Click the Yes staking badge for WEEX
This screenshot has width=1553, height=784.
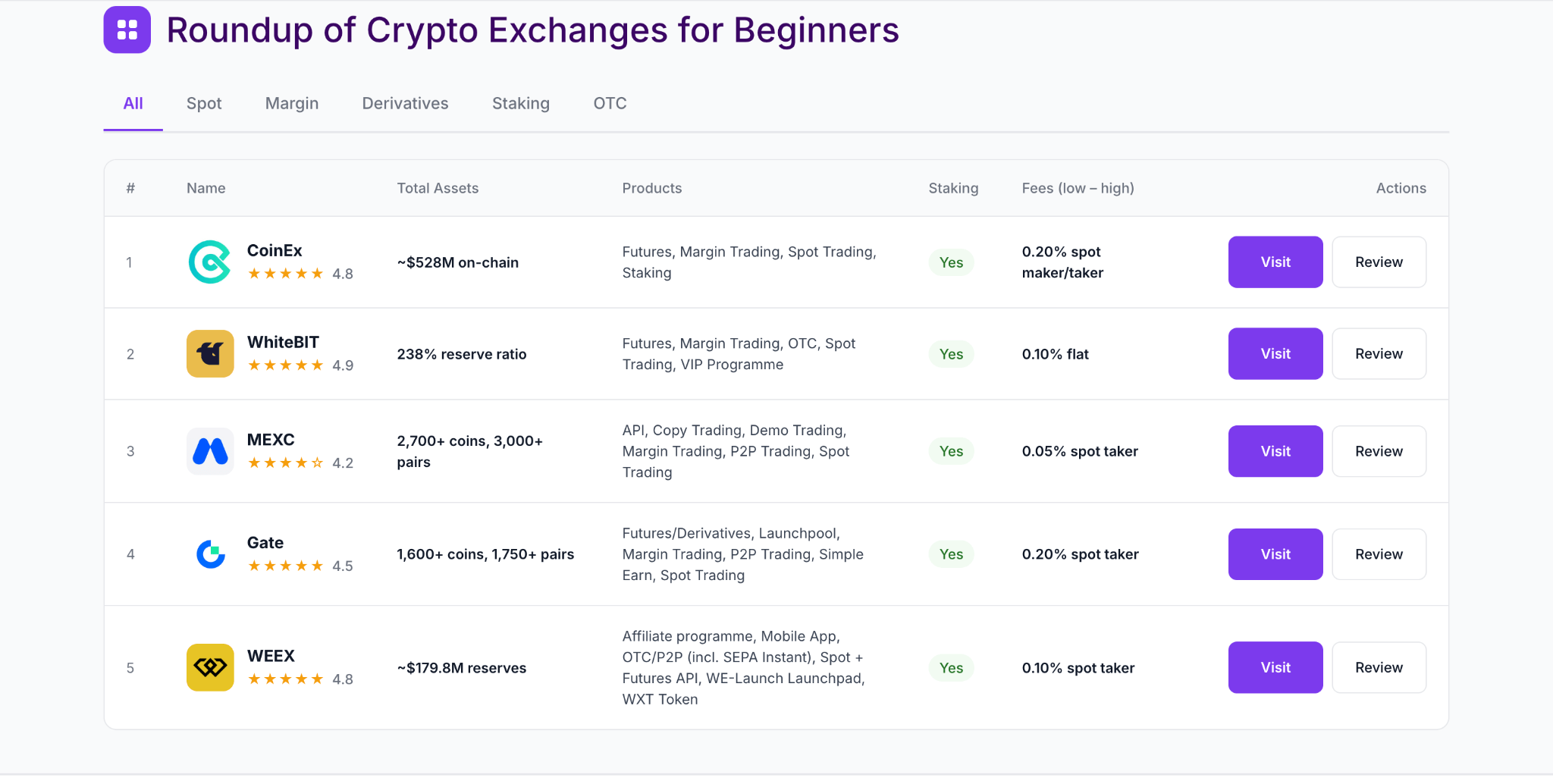[x=951, y=668]
